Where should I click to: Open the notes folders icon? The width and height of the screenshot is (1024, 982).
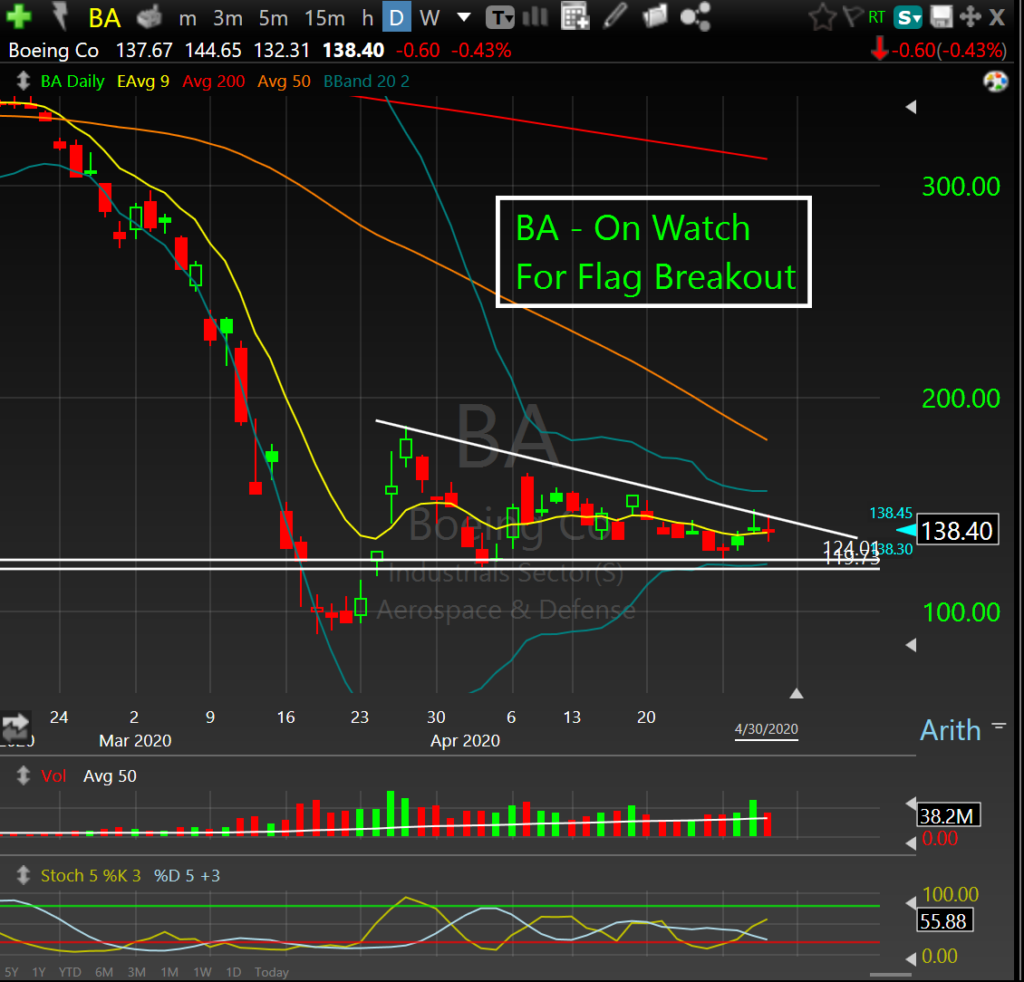click(x=654, y=16)
